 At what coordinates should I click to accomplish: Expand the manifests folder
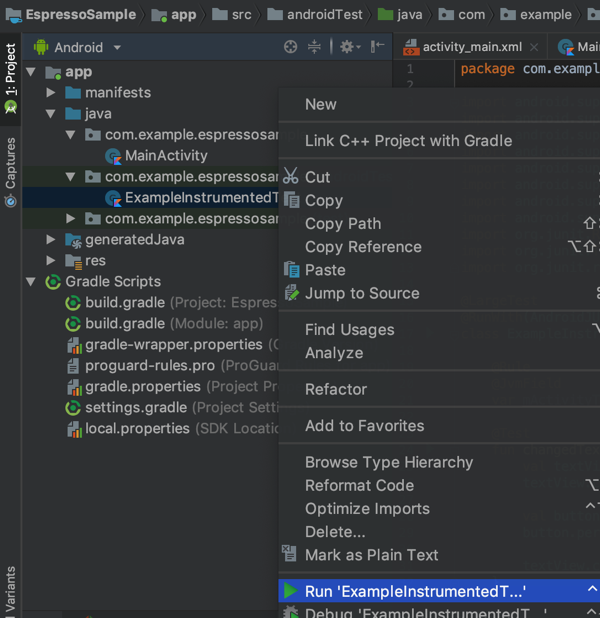point(51,93)
